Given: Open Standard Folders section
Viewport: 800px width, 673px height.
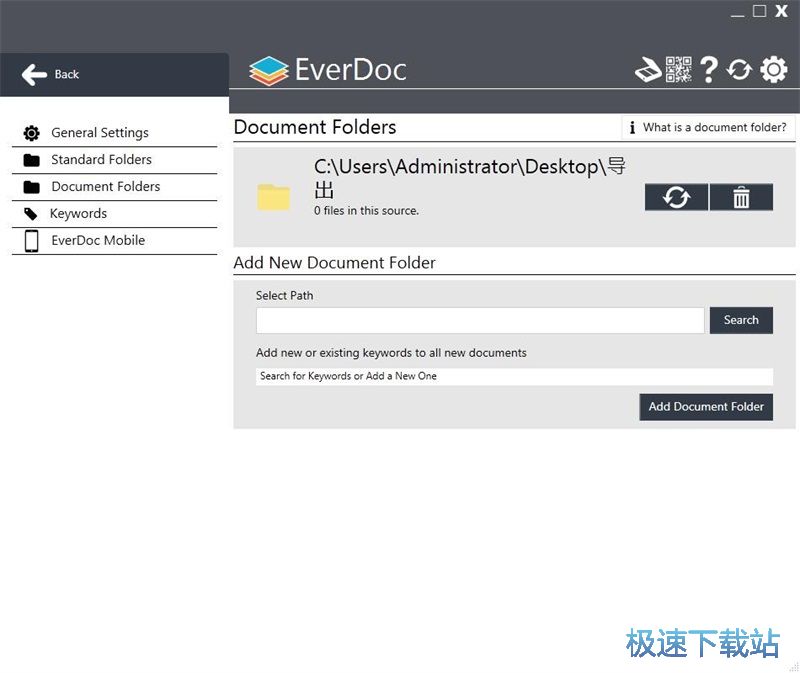Looking at the screenshot, I should [114, 160].
